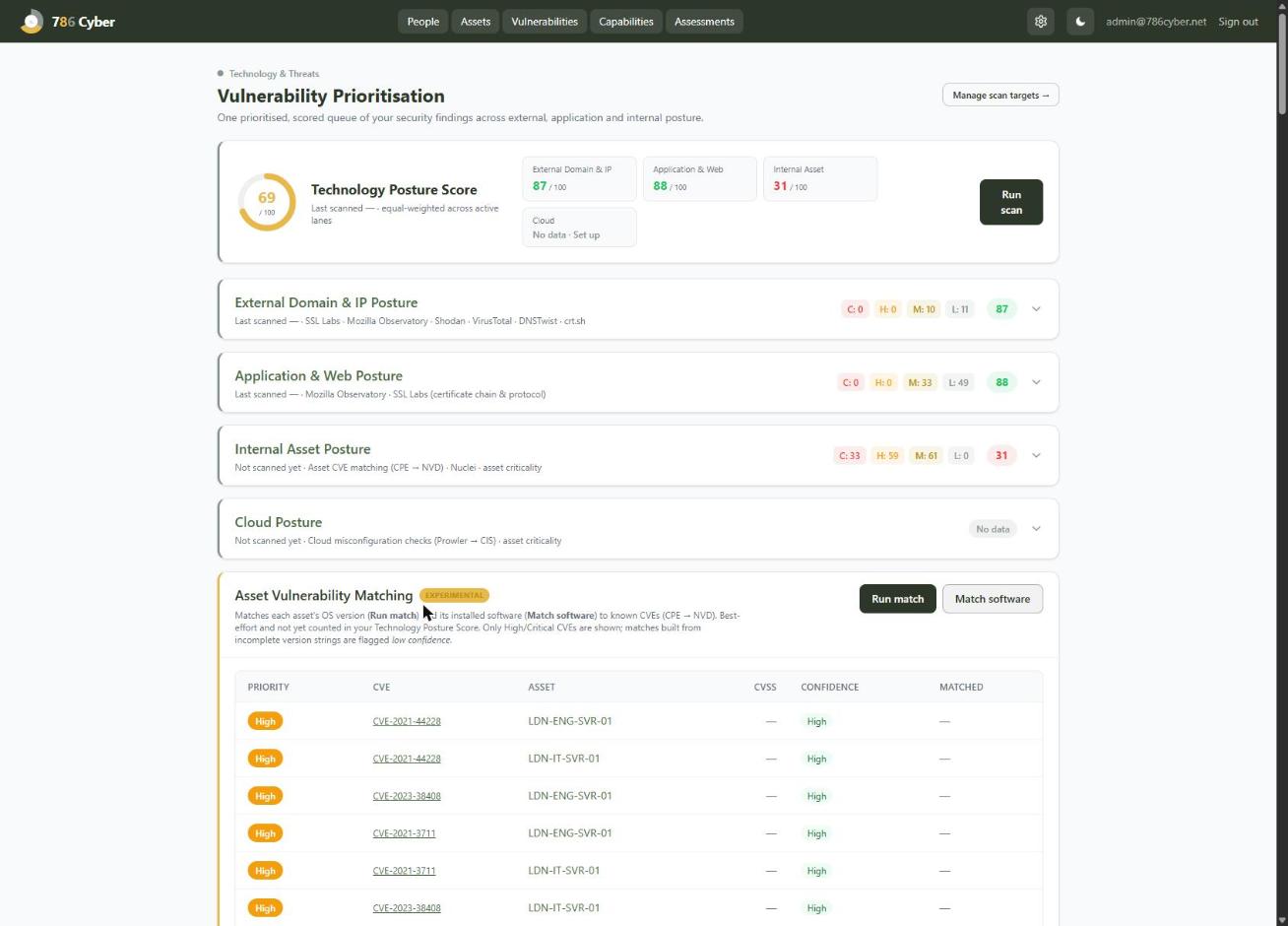Click the C: 33 badge in Internal Asset Posture

(849, 455)
